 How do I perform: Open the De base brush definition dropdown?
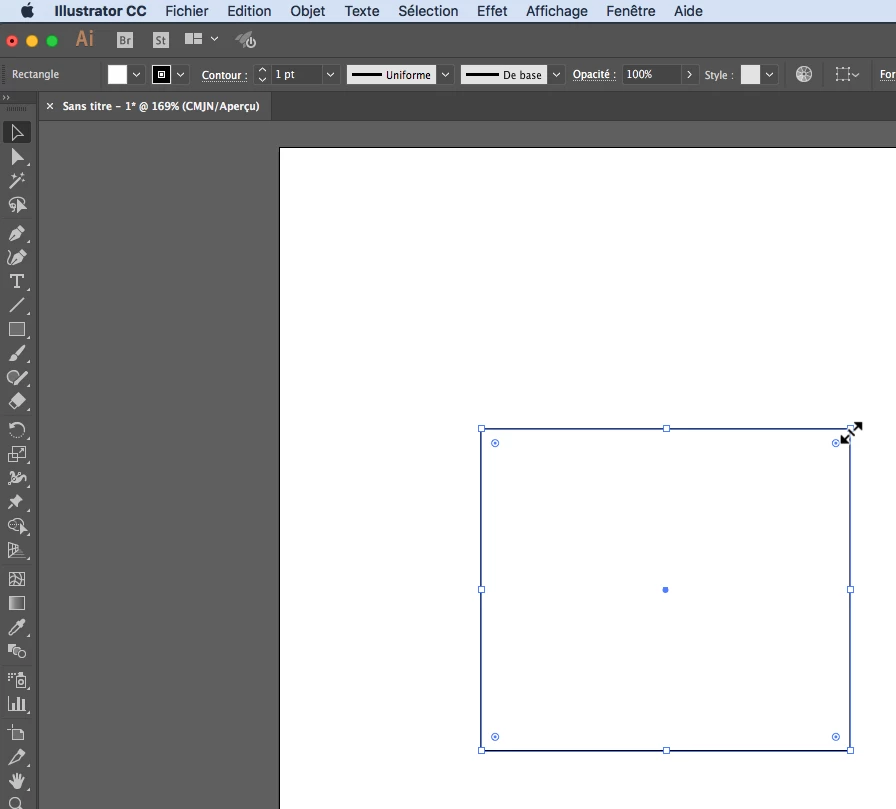click(x=556, y=74)
